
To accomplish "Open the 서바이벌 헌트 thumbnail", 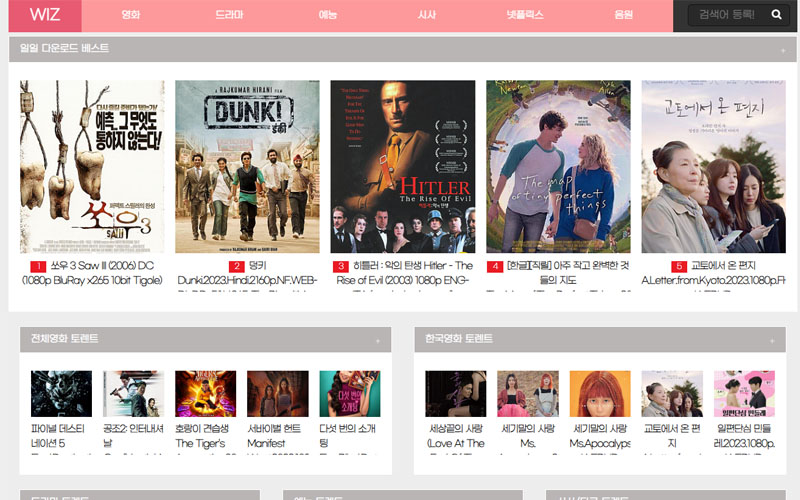I will pyautogui.click(x=278, y=393).
